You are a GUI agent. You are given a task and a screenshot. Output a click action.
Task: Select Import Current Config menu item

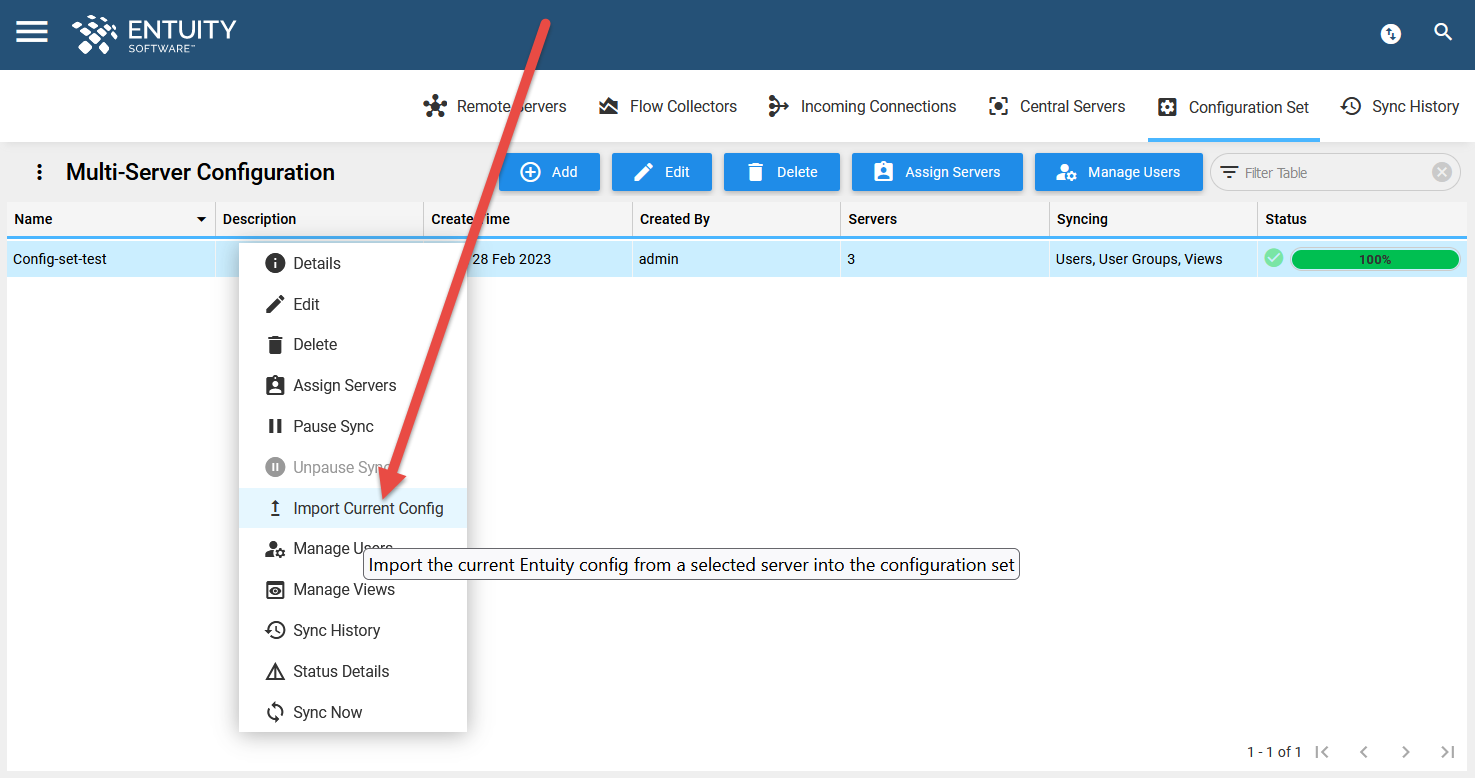point(353,508)
